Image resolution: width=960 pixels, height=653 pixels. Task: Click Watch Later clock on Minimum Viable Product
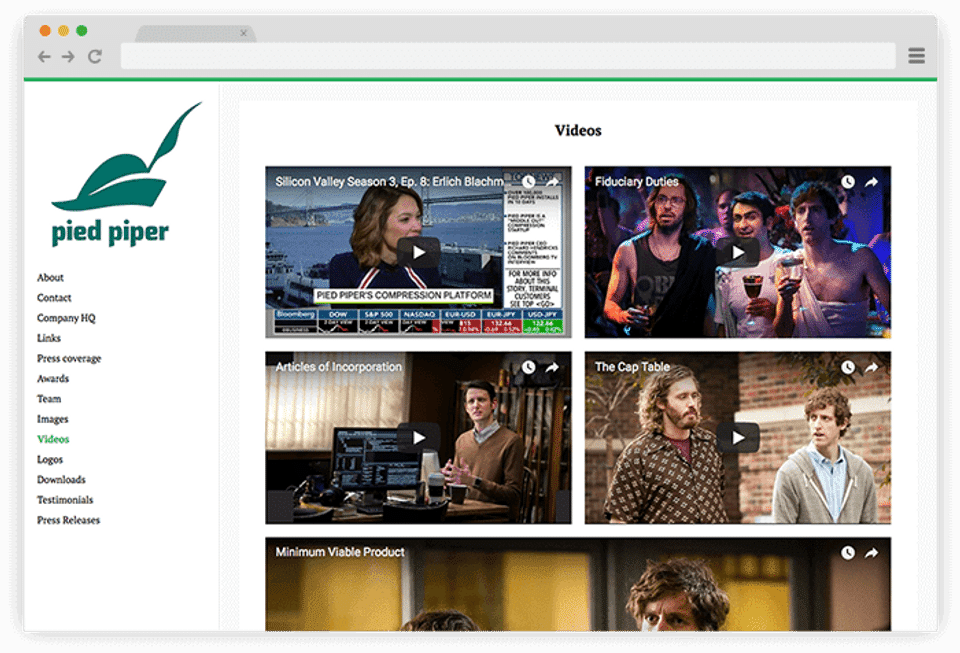(847, 553)
